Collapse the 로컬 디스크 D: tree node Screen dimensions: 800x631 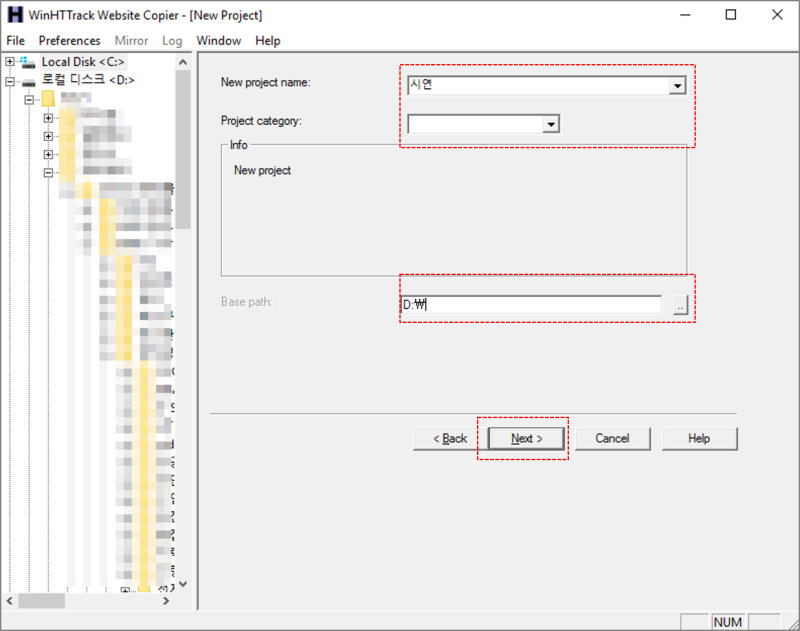coord(10,81)
